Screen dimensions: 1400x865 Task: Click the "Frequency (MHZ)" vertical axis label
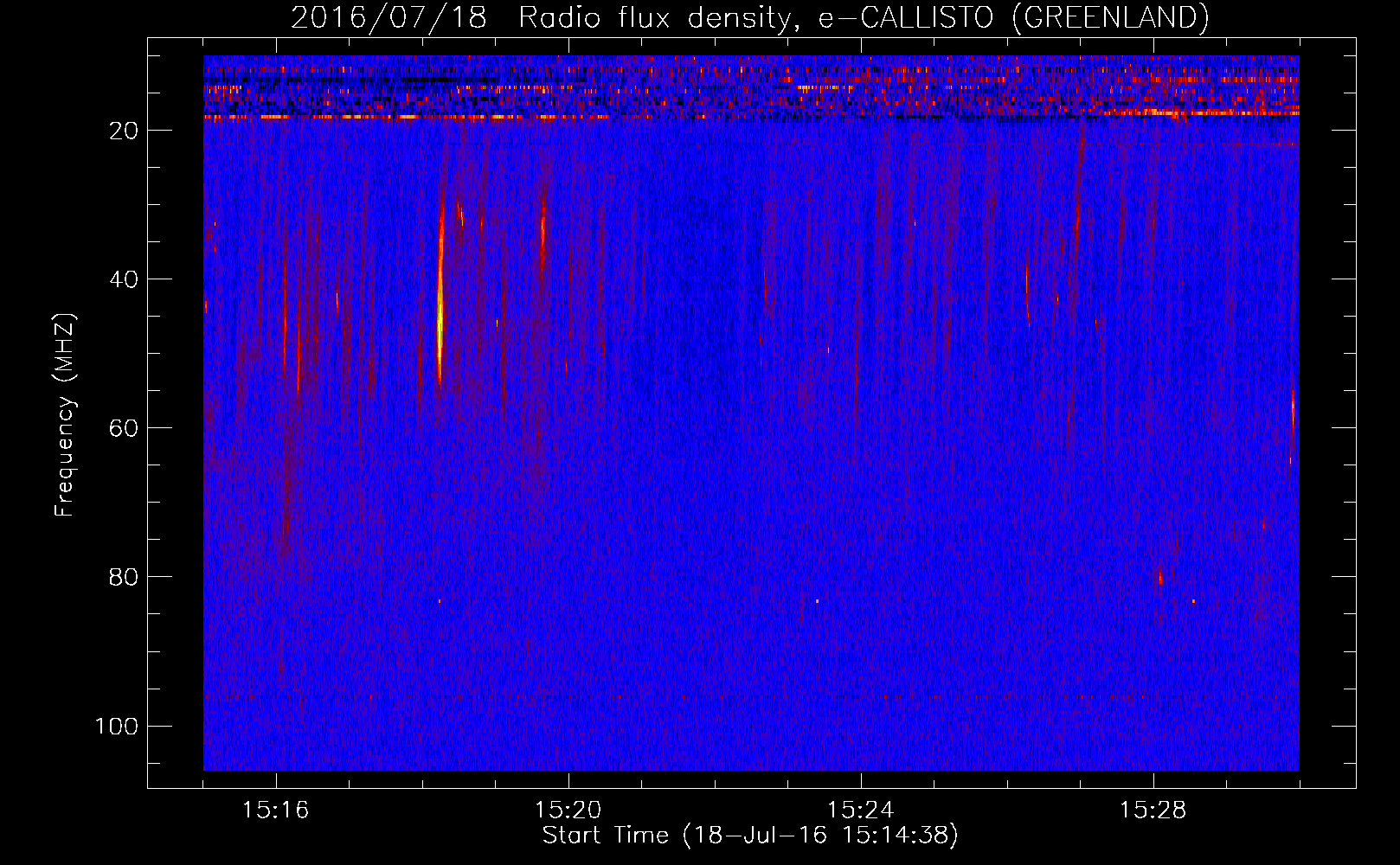point(65,415)
